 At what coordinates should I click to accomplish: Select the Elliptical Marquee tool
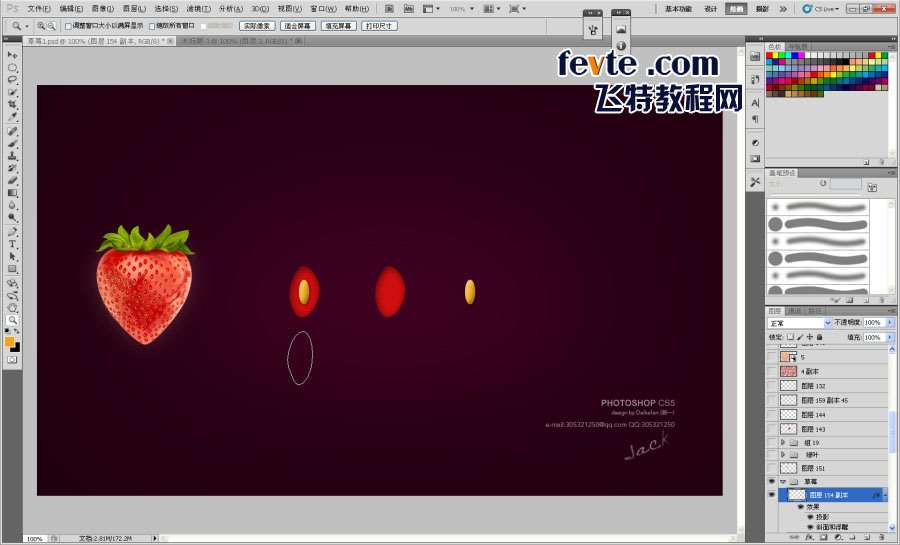[x=12, y=68]
